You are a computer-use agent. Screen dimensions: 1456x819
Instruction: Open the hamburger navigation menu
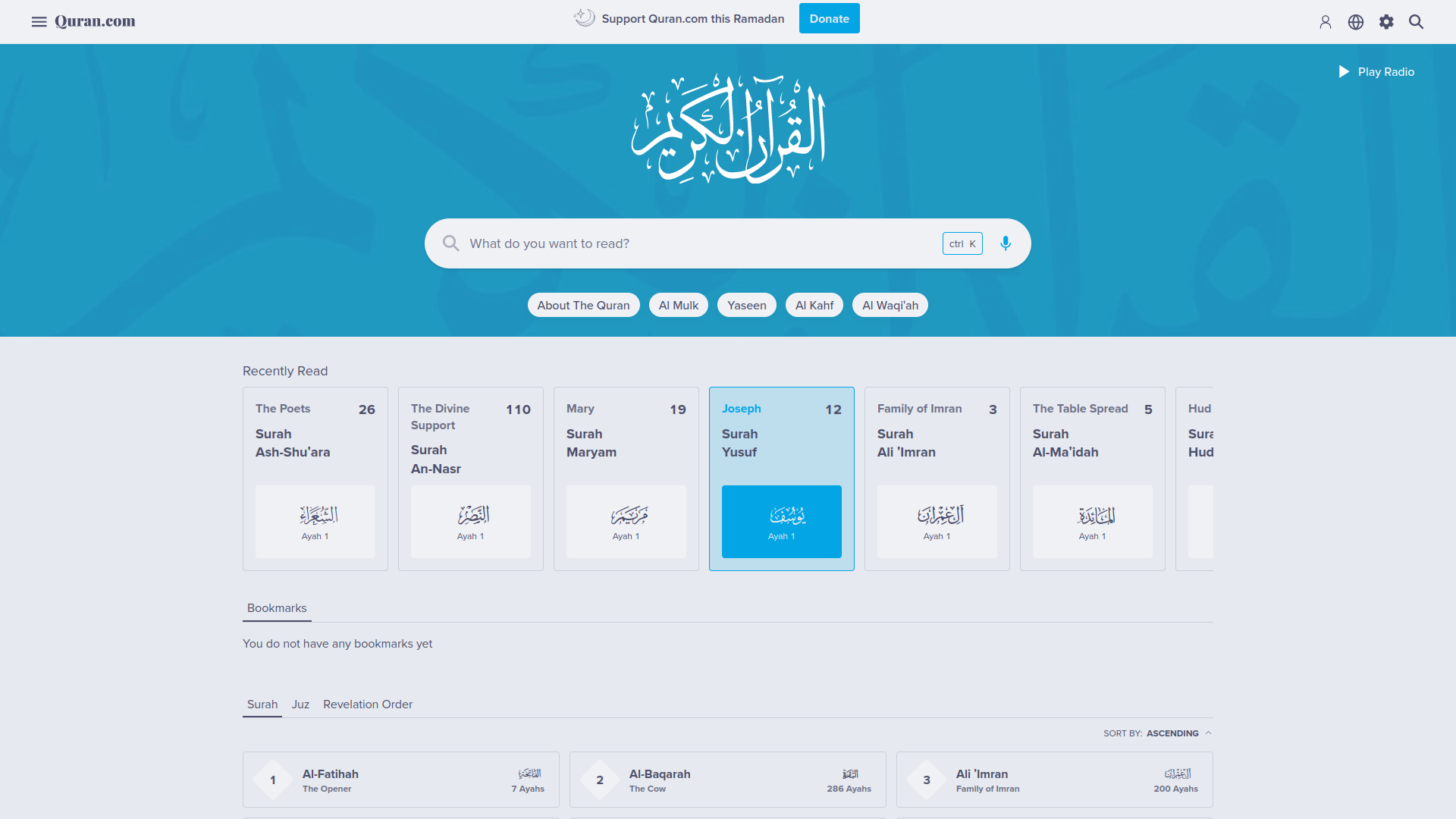point(39,22)
